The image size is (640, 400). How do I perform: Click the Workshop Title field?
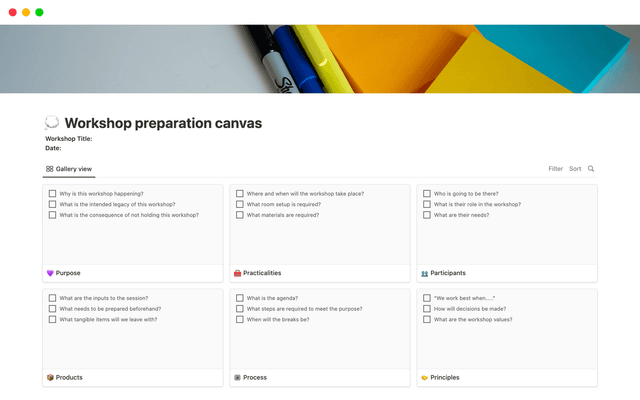pos(69,139)
